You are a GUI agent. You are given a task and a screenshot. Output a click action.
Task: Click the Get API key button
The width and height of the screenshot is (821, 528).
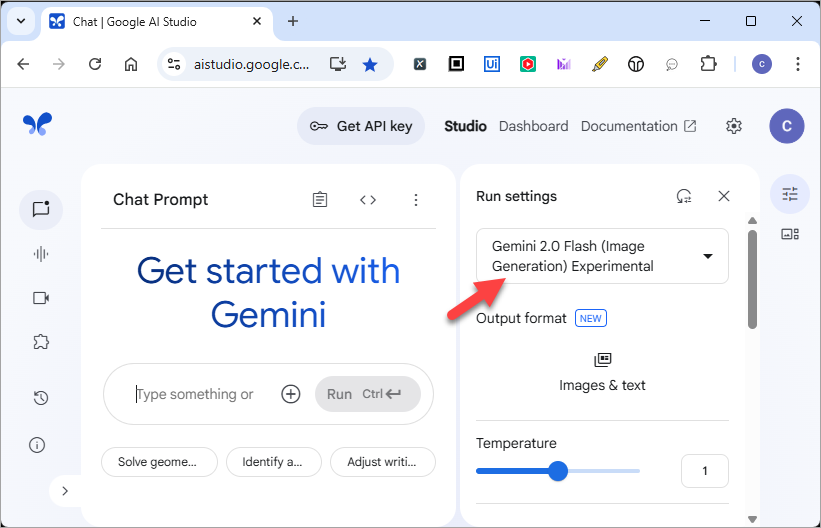(361, 126)
